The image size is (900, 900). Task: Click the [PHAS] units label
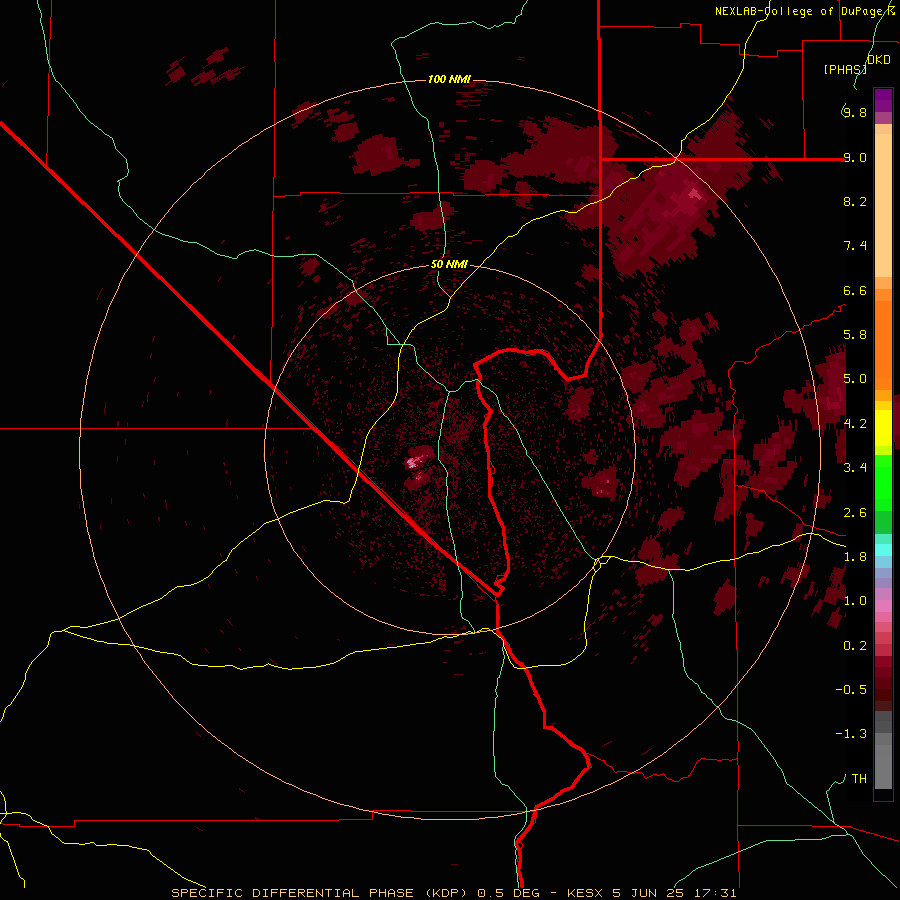tap(845, 69)
